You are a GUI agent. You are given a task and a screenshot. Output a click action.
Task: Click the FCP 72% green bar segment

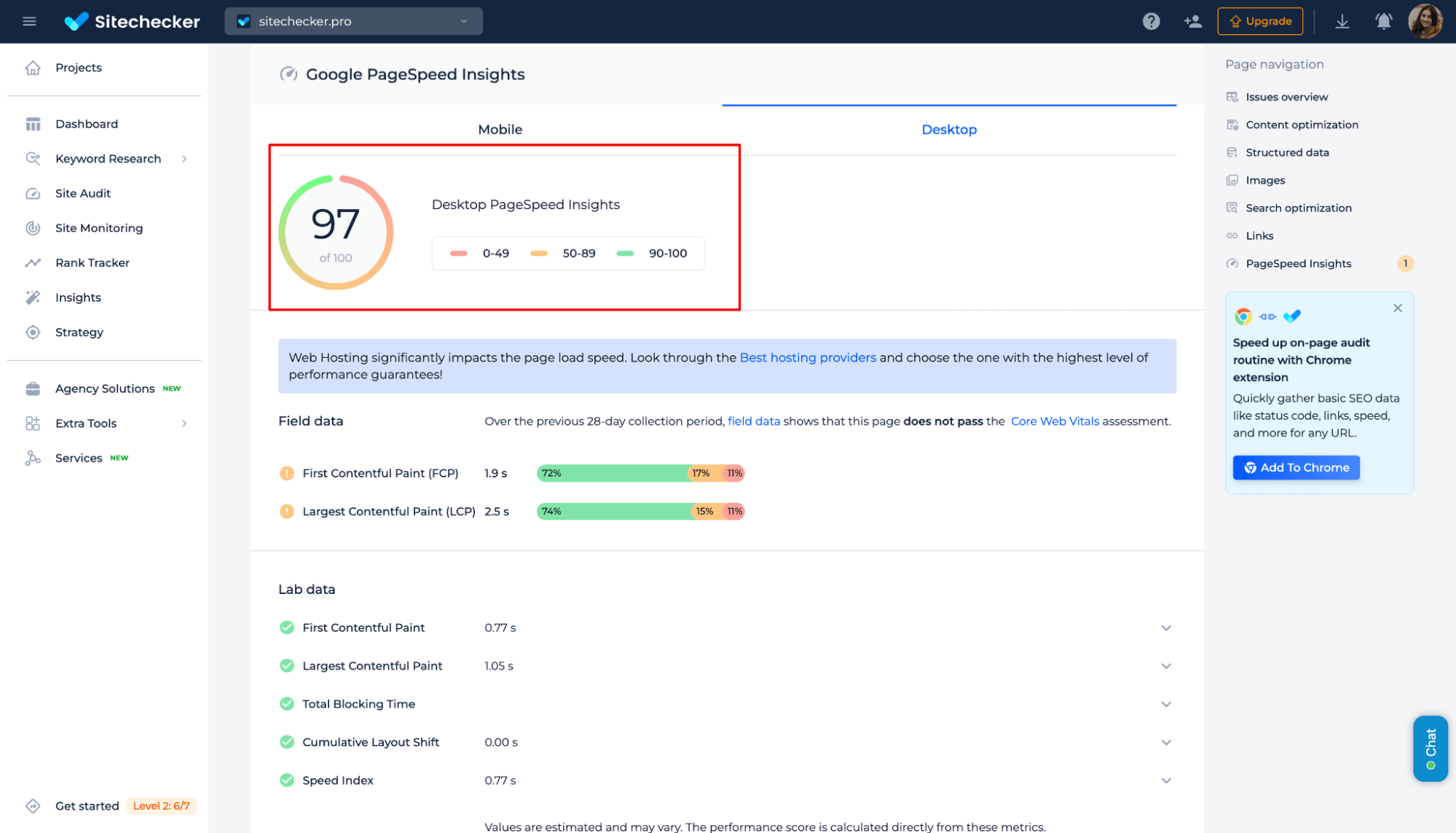point(612,474)
